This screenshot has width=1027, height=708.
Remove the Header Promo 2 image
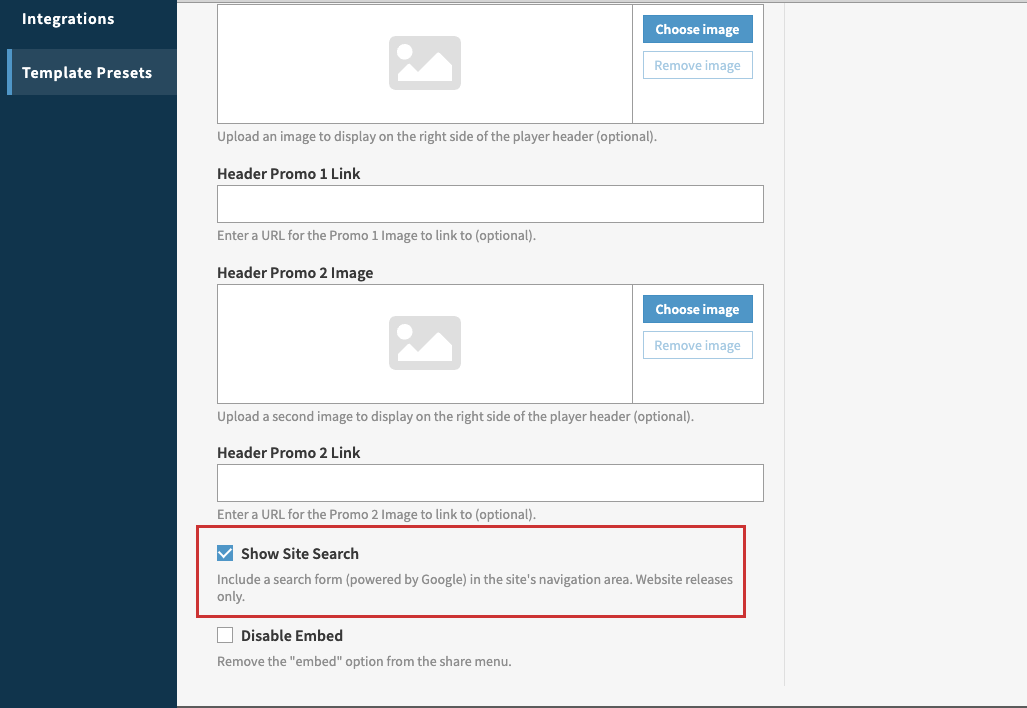click(x=697, y=344)
